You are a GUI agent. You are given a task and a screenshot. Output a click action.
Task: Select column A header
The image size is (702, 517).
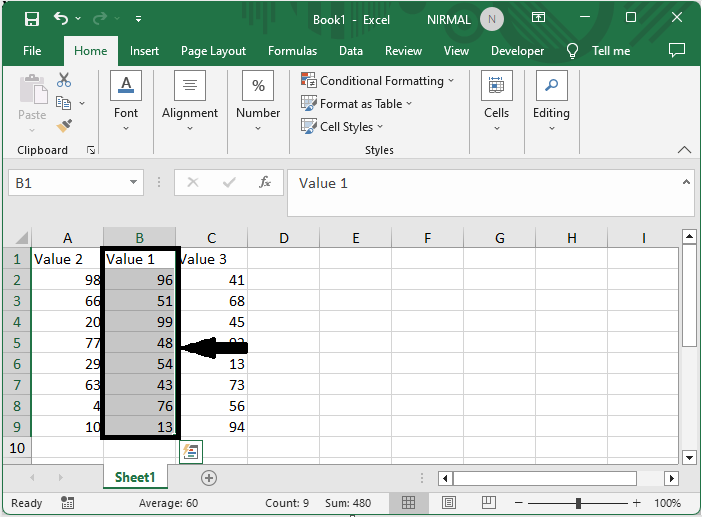point(68,238)
